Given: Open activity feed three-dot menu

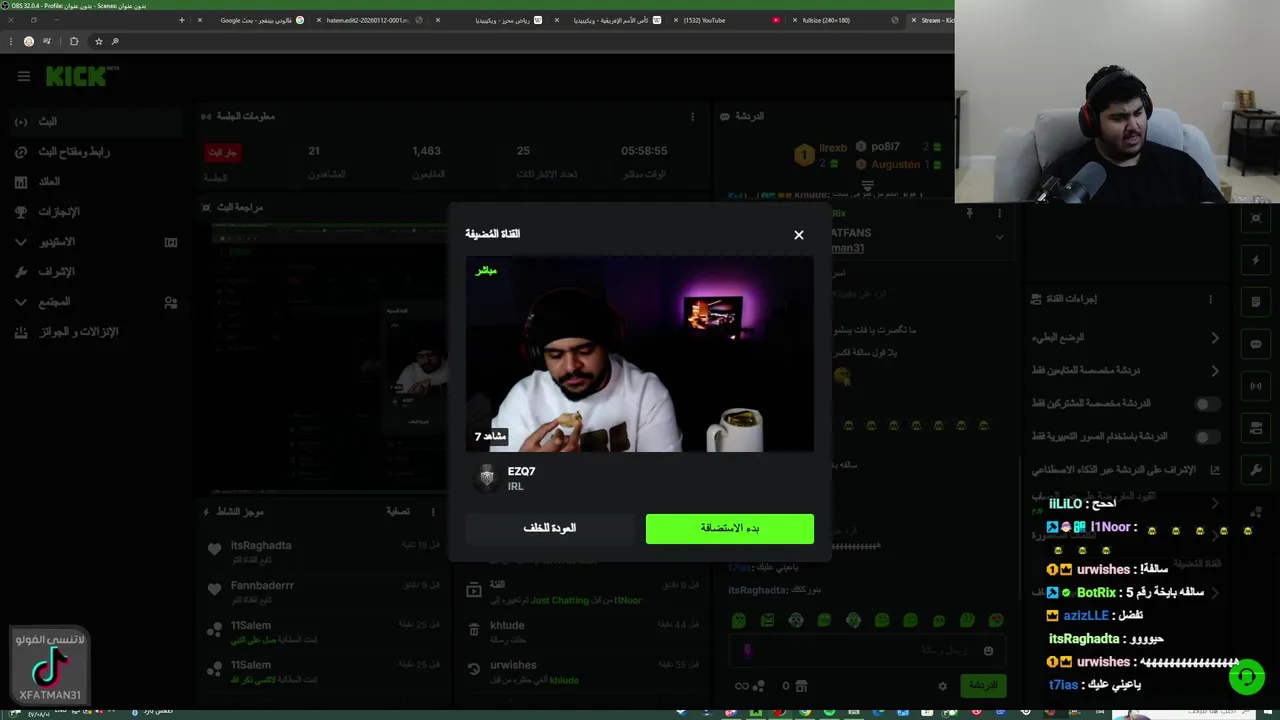Looking at the screenshot, I should (x=433, y=512).
